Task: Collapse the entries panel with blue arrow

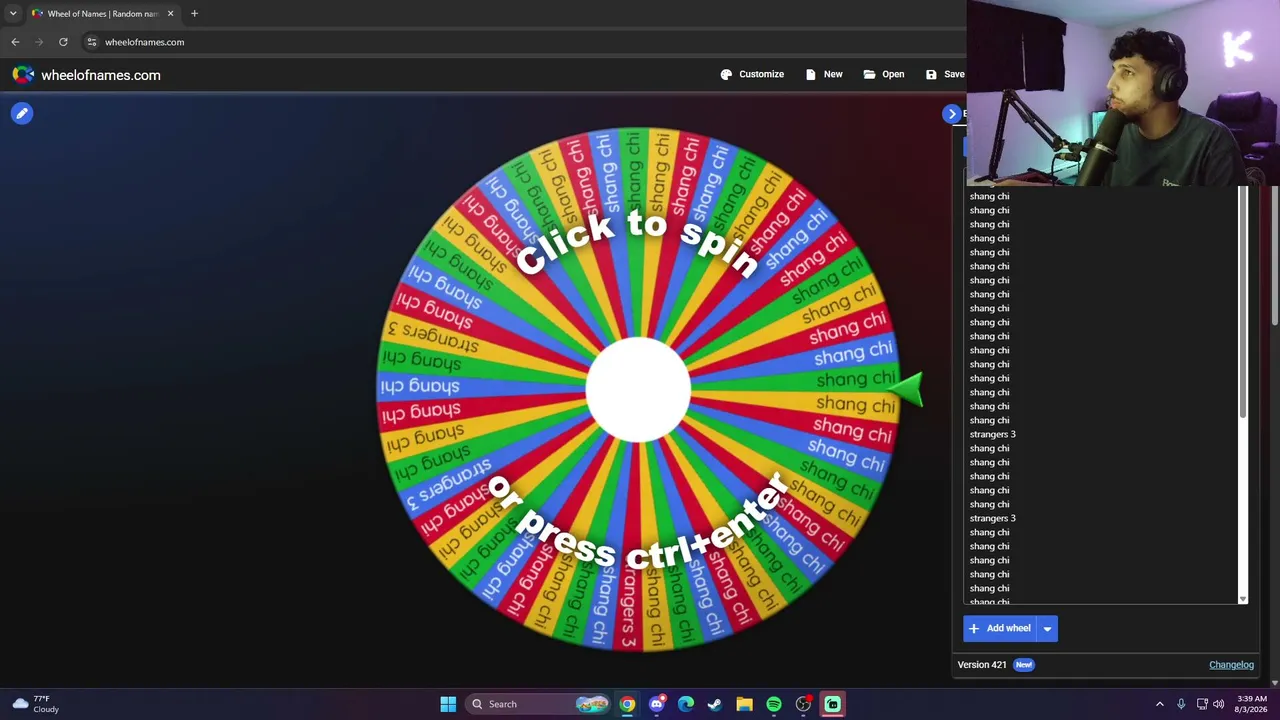Action: (951, 114)
